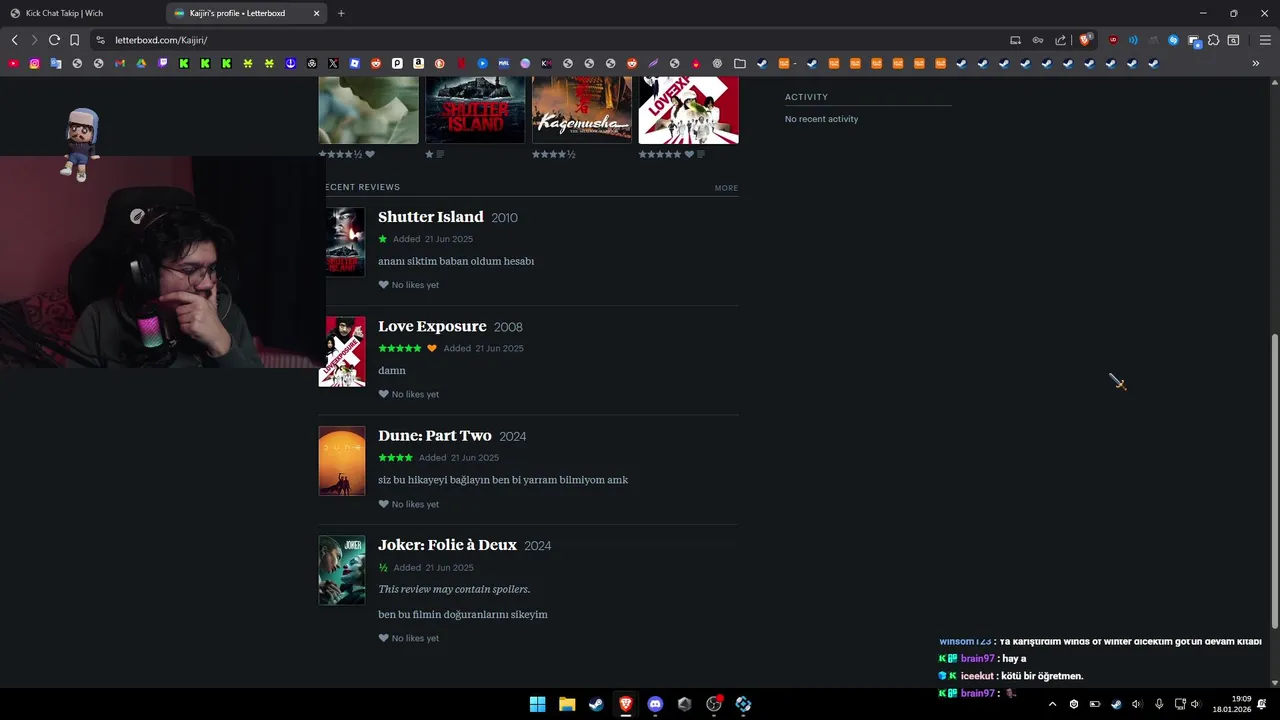The image size is (1280, 720).
Task: Like the Shutter Island review via the heart
Action: click(383, 285)
